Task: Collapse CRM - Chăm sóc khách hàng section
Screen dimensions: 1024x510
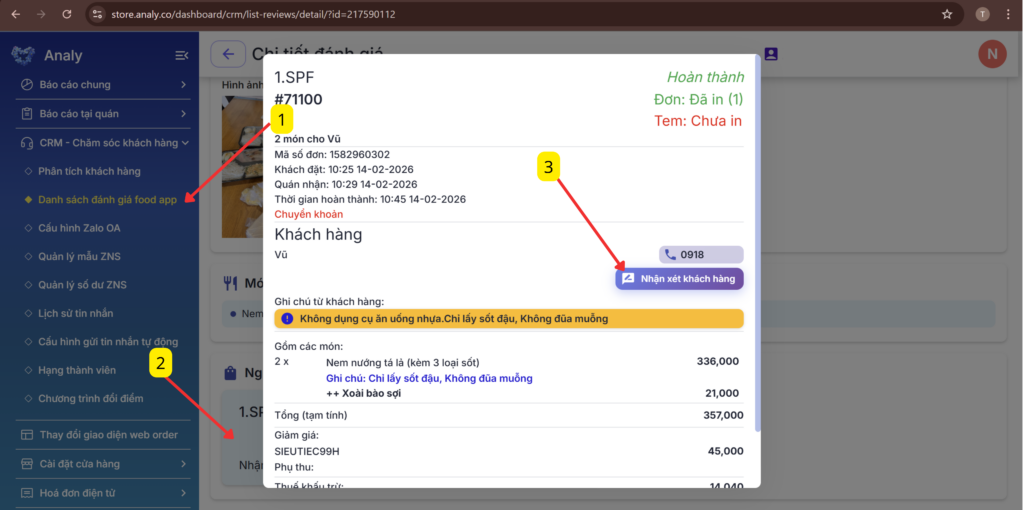Action: click(103, 142)
